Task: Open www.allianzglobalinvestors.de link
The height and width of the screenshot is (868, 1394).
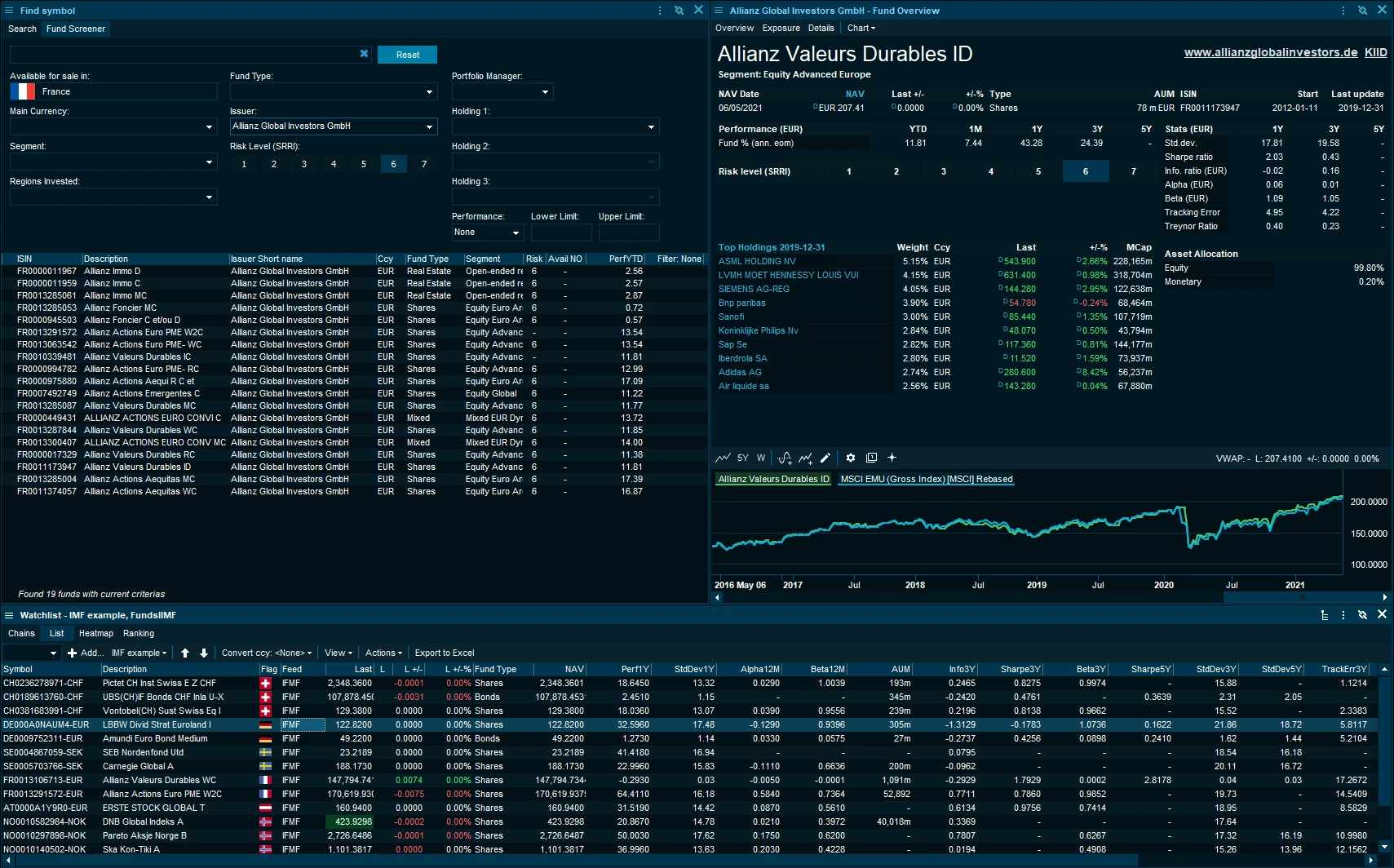Action: [x=1271, y=52]
